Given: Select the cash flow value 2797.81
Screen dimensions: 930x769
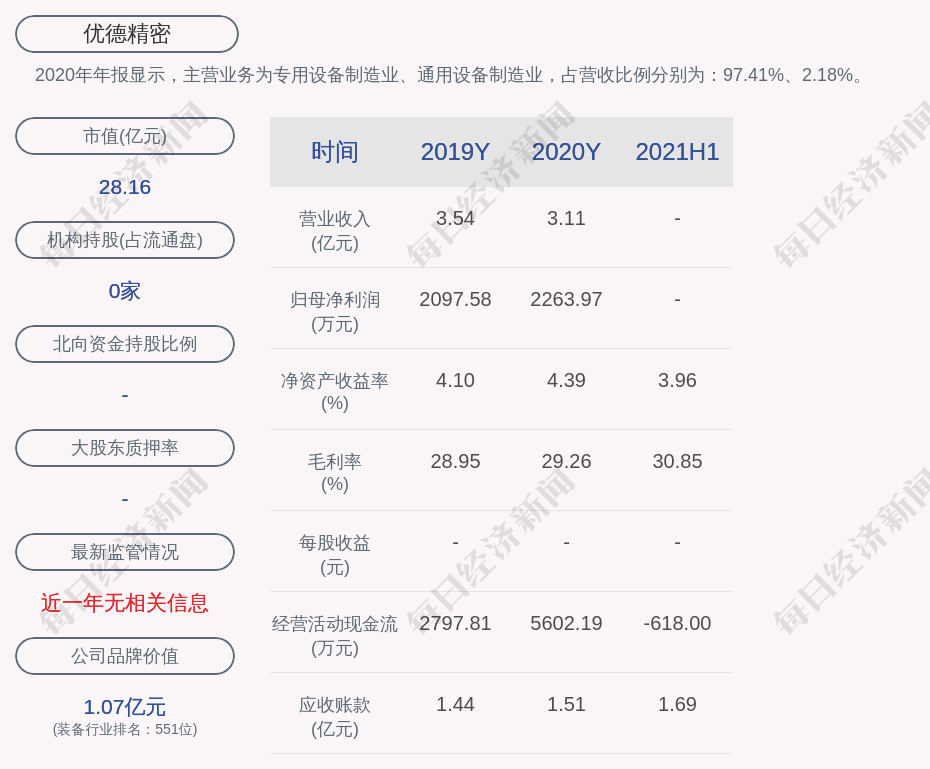Looking at the screenshot, I should point(456,623).
